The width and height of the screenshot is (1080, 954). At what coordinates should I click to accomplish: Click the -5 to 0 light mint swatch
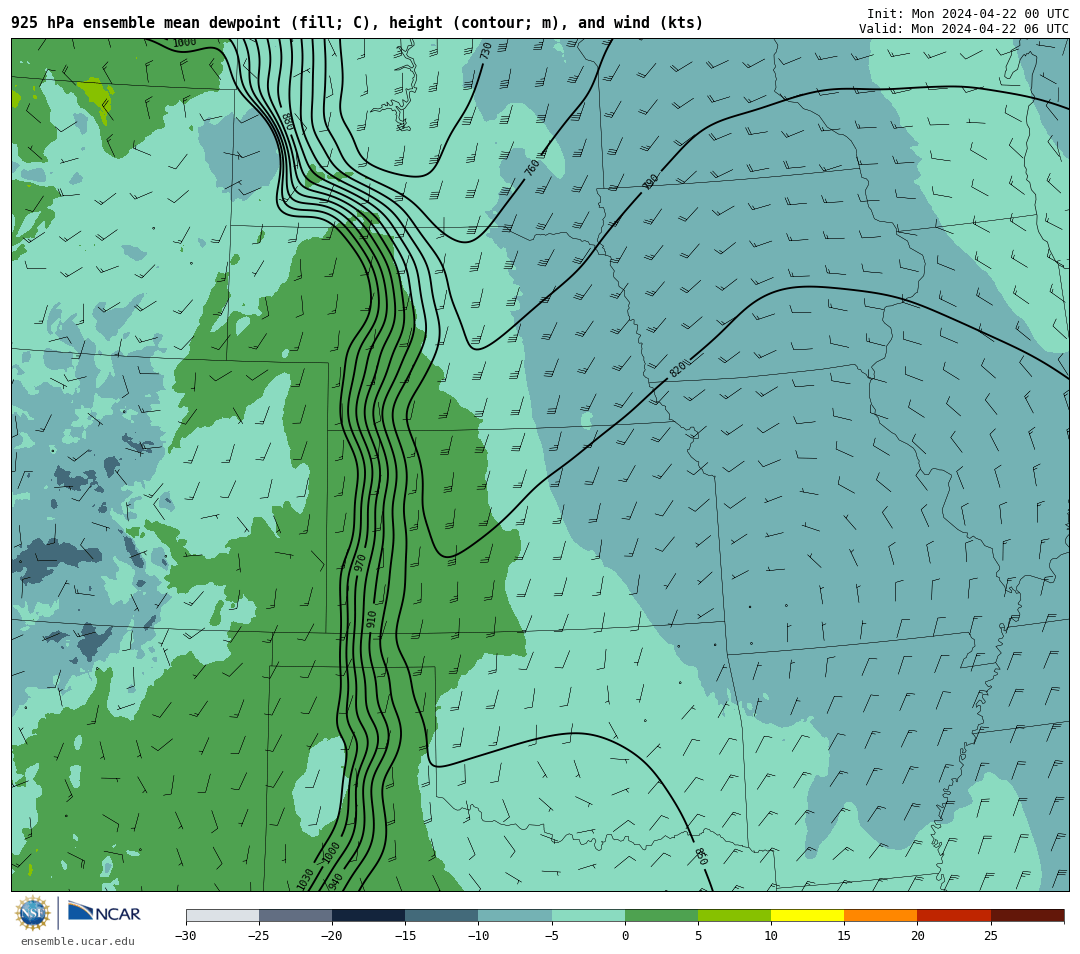588,915
